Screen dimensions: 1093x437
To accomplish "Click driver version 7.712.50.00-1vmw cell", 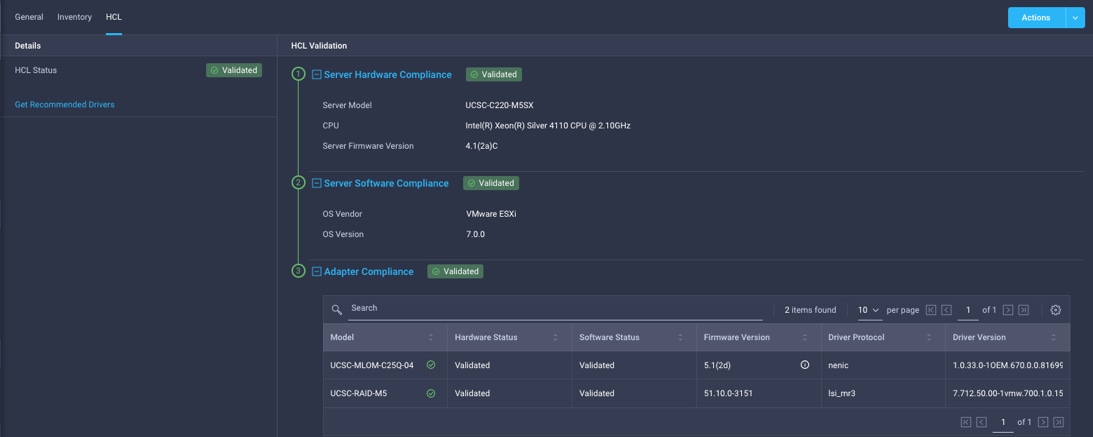I will coord(1008,393).
